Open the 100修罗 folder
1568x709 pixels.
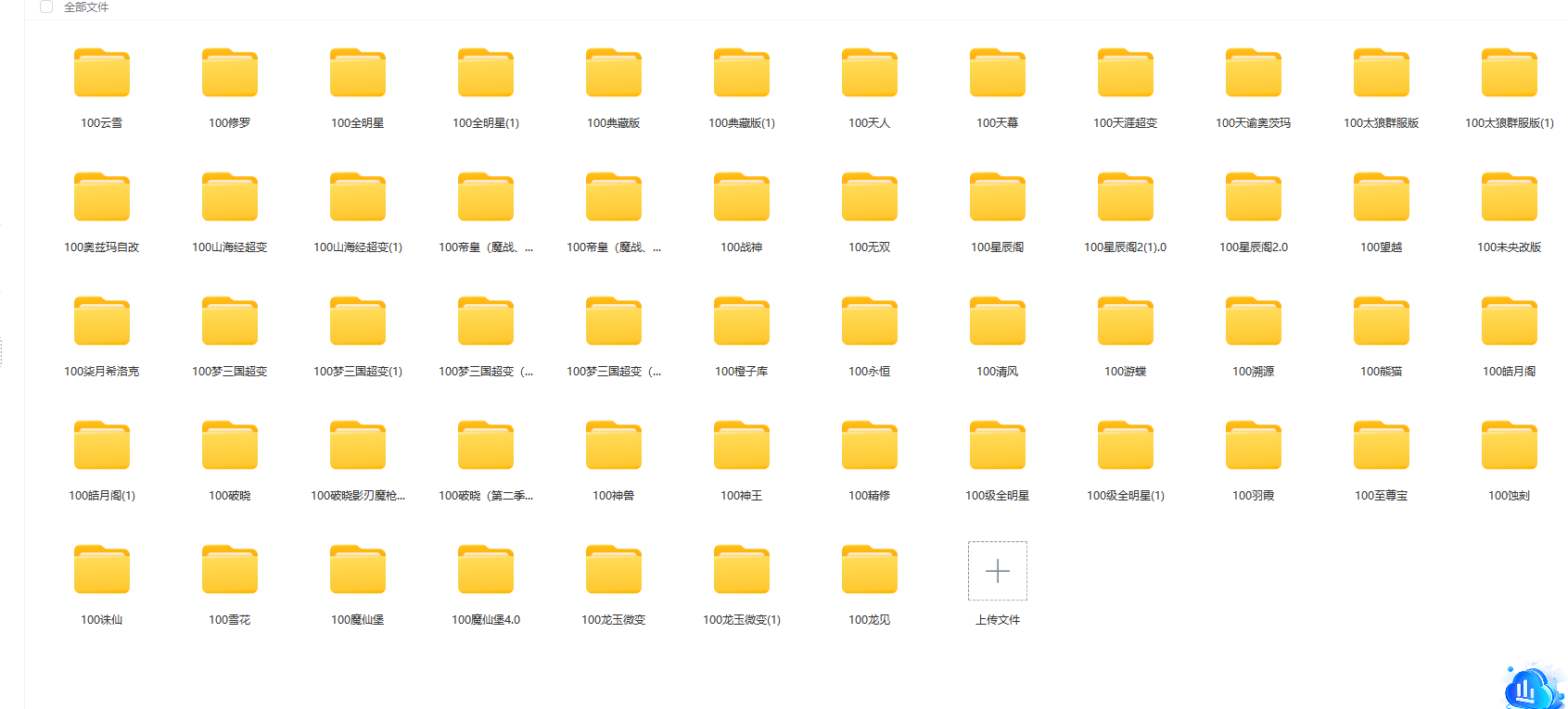230,73
